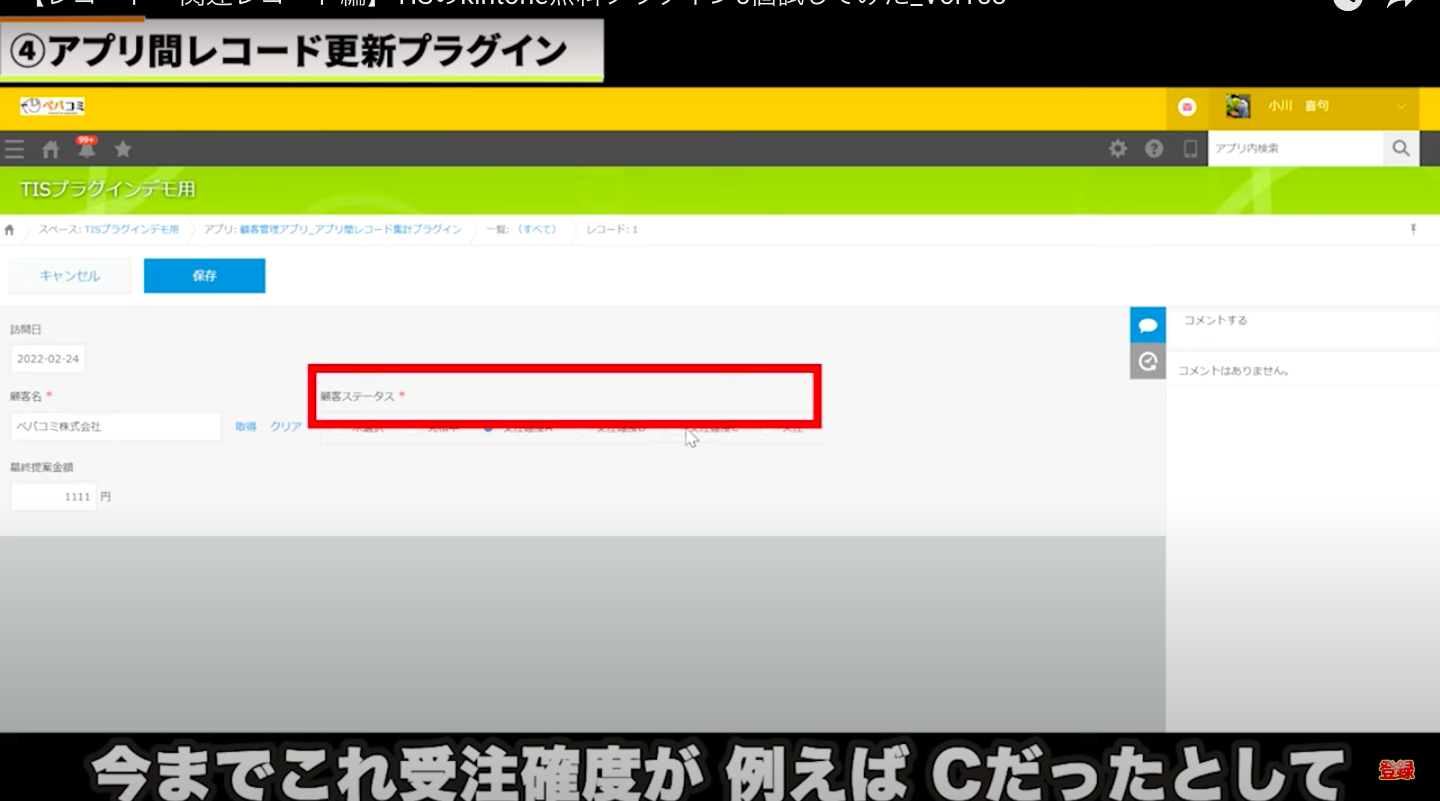
Task: Open the settings gear icon
Action: 1118,149
